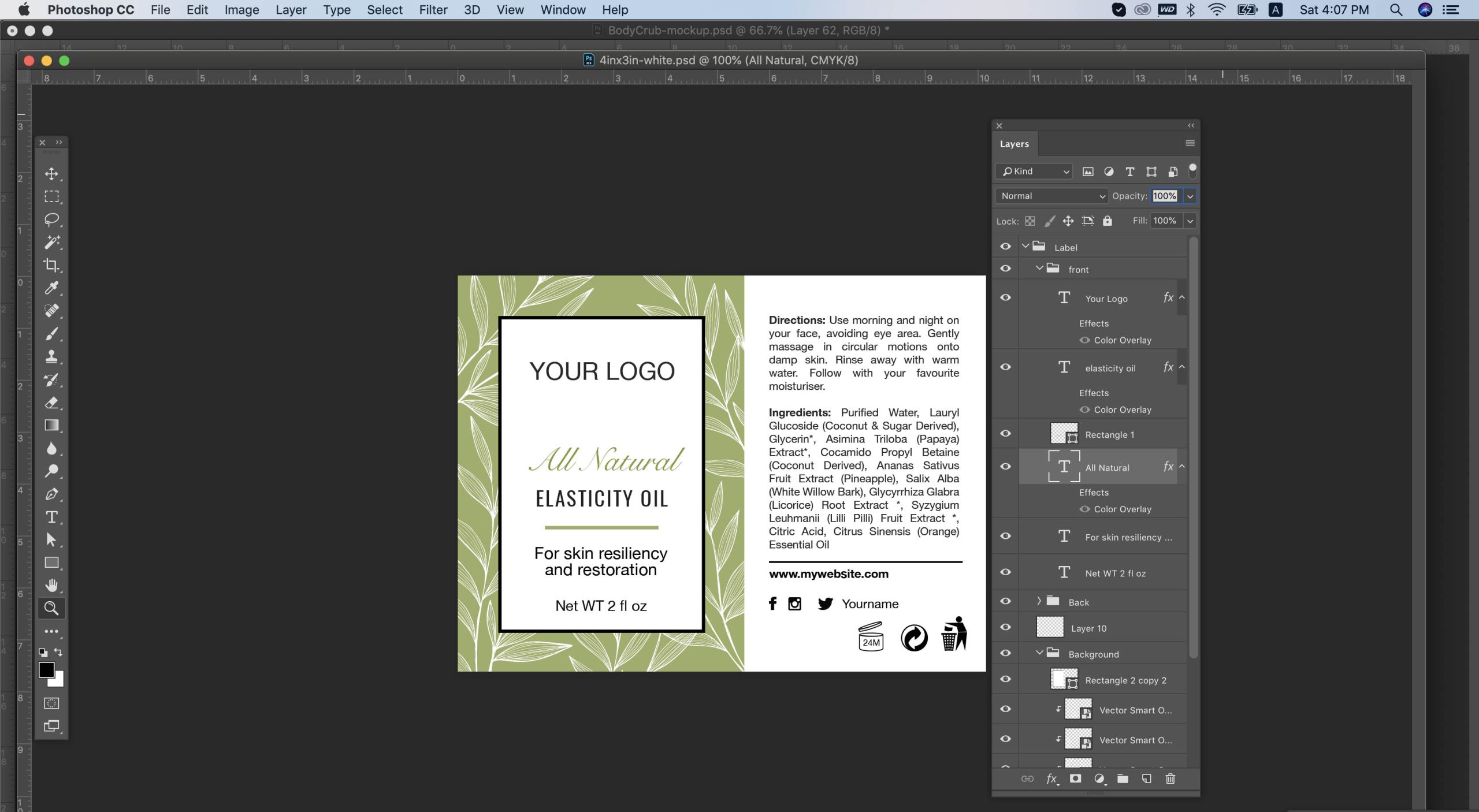Click the trash icon to delete layer
Screen dimensions: 1479x812
pos(1170,779)
